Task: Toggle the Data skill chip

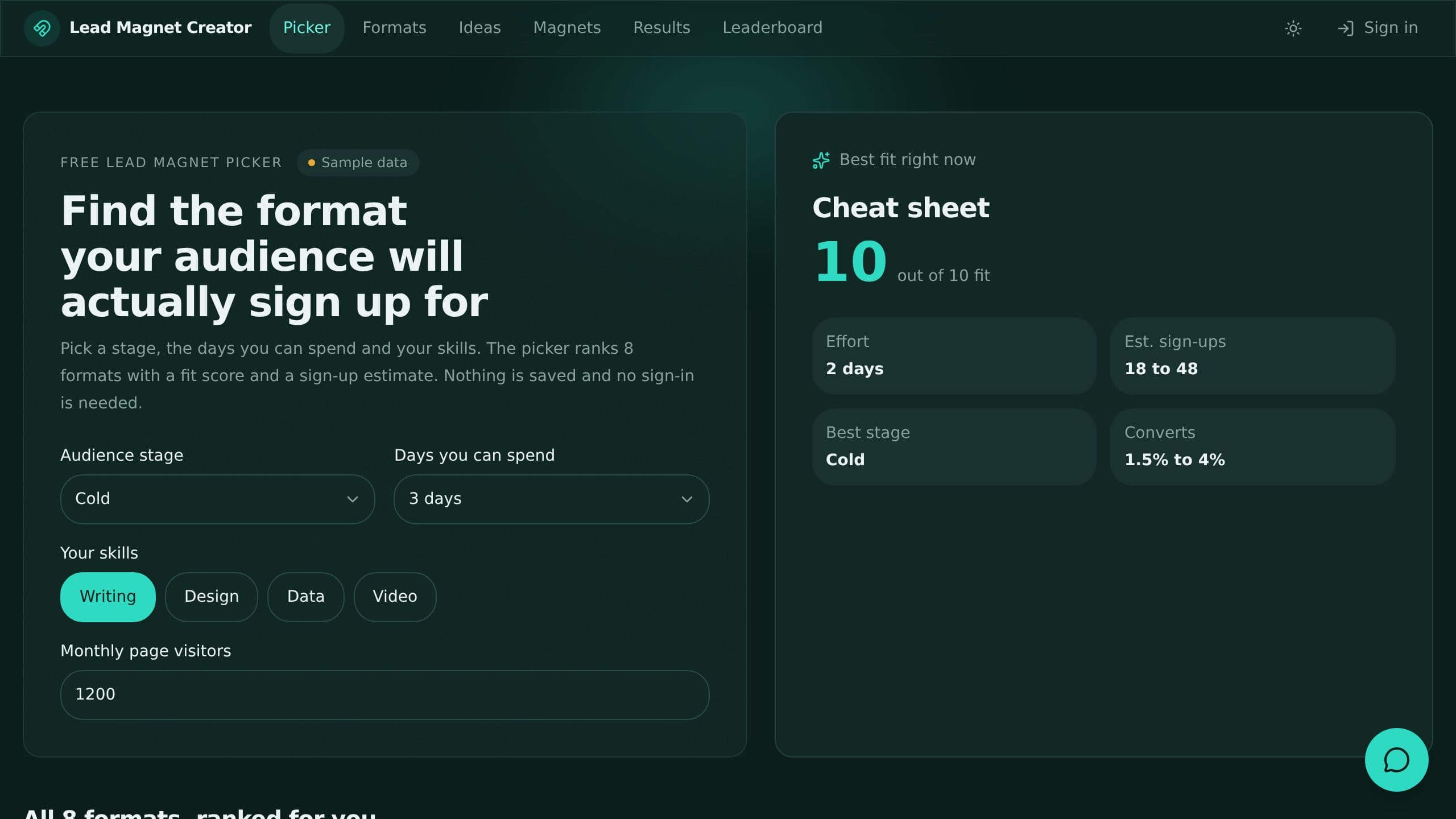Action: [x=306, y=597]
